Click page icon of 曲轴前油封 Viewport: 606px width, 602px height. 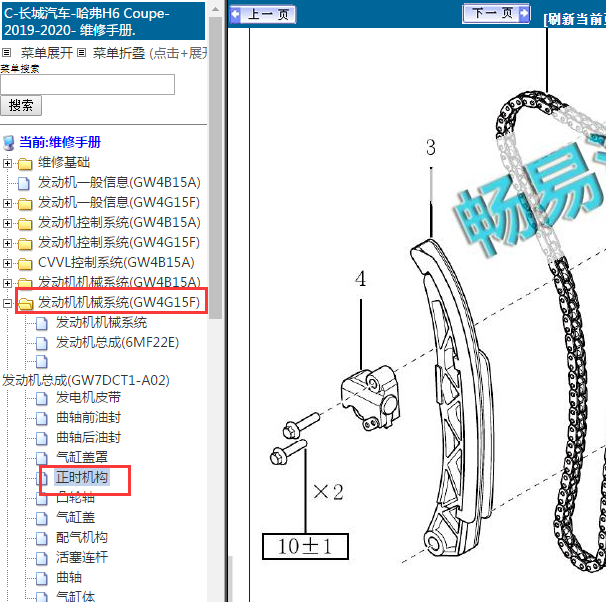(x=42, y=418)
